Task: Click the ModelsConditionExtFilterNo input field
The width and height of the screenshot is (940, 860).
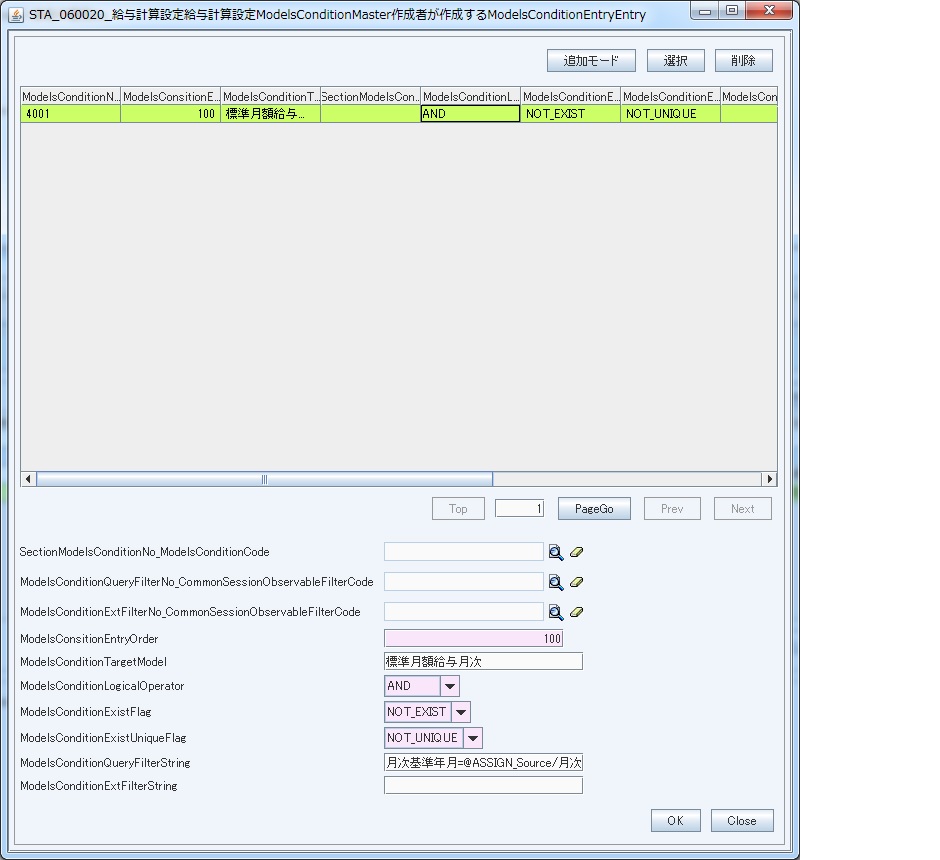Action: point(463,612)
